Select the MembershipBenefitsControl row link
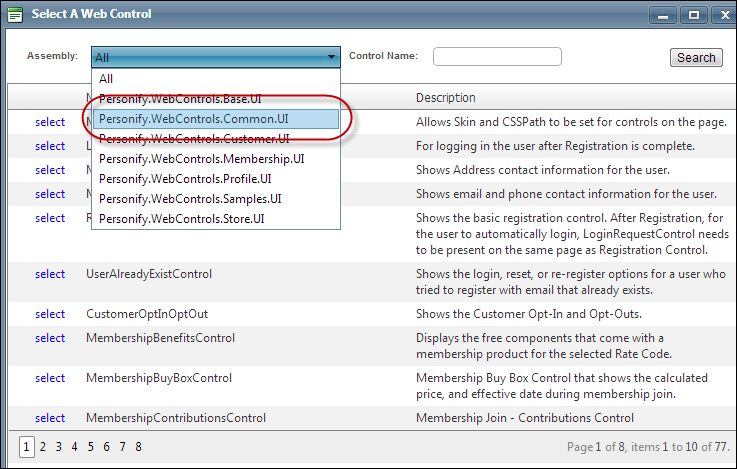 pos(50,338)
